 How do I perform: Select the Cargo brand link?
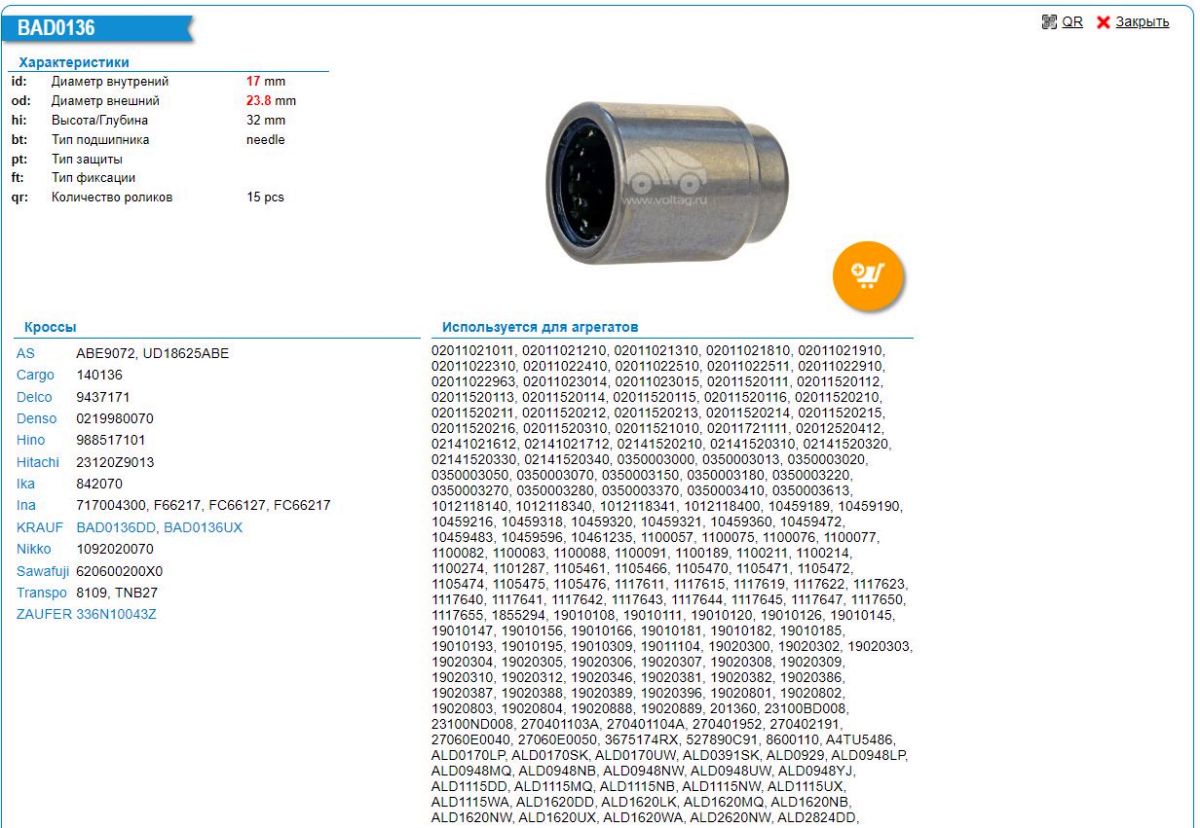[34, 375]
